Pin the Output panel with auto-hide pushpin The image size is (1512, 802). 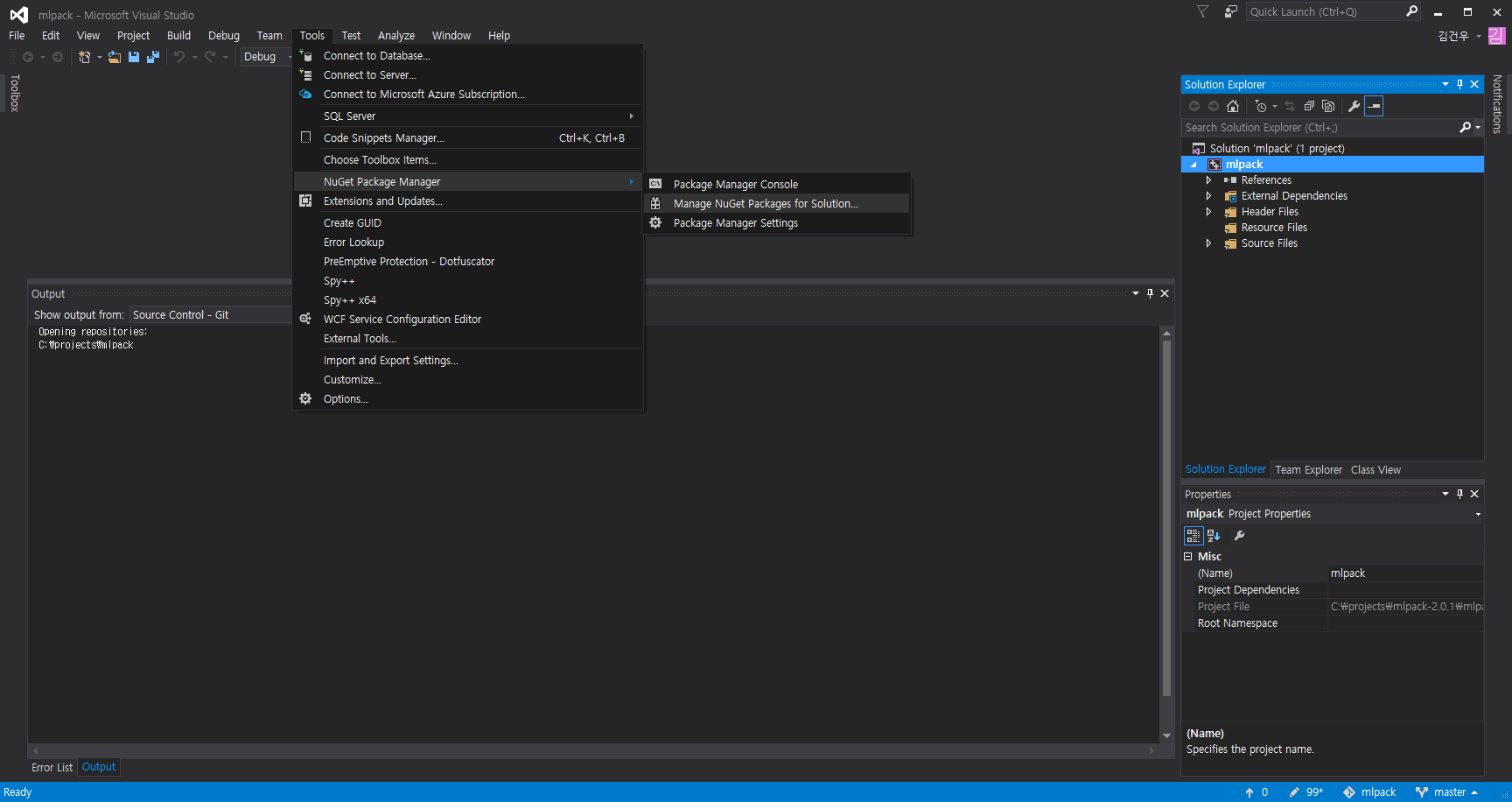point(1150,293)
